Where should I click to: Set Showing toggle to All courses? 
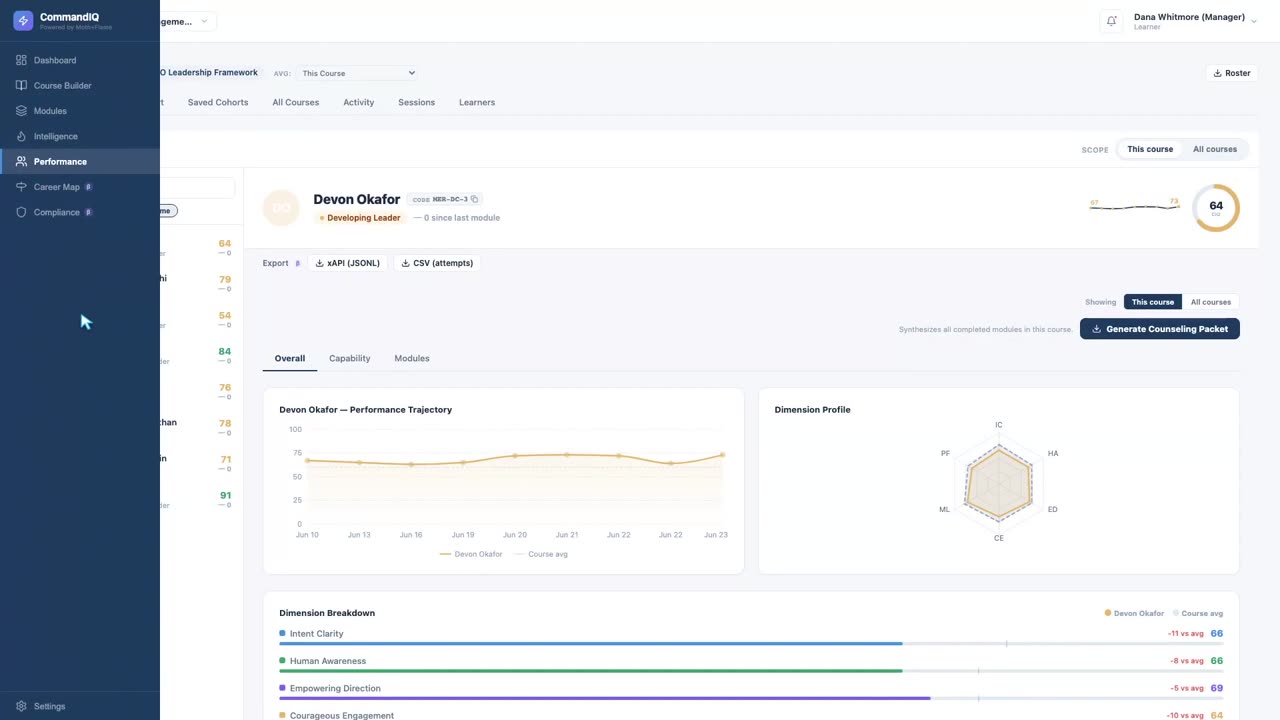click(x=1211, y=302)
